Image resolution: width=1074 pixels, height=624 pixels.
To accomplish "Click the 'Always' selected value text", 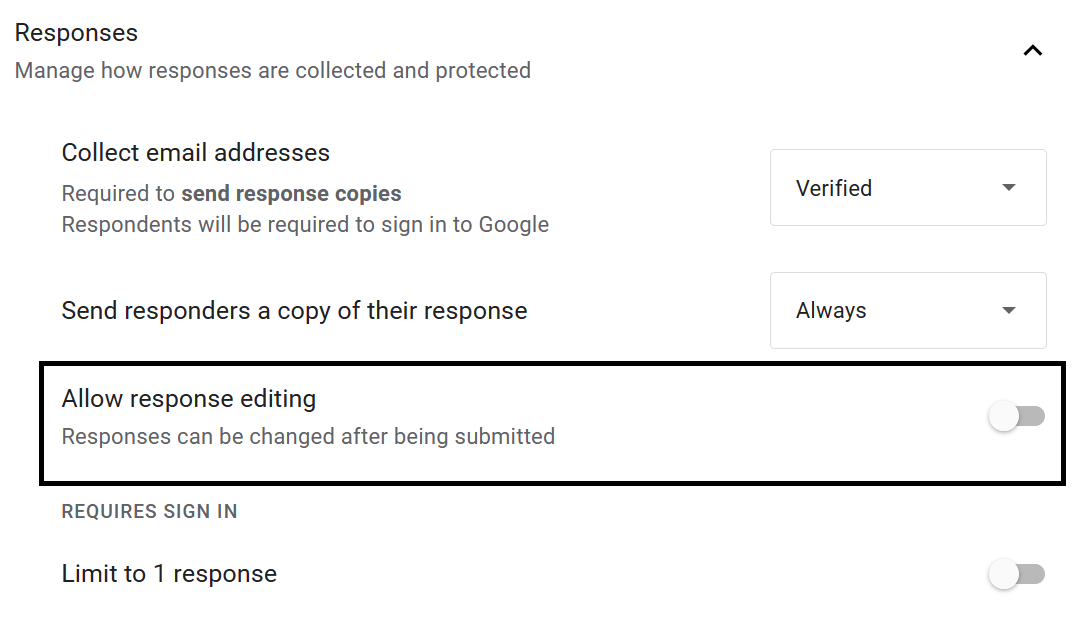I will [x=831, y=311].
